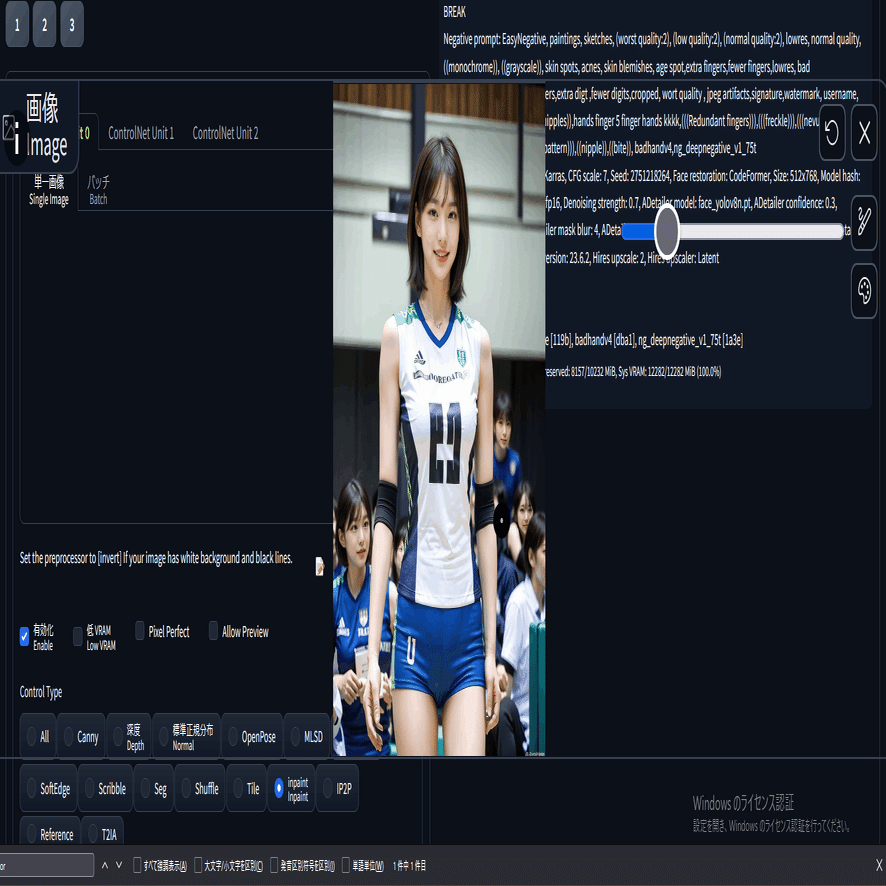886x886 pixels.
Task: Remove the image with the X icon
Action: [864, 133]
